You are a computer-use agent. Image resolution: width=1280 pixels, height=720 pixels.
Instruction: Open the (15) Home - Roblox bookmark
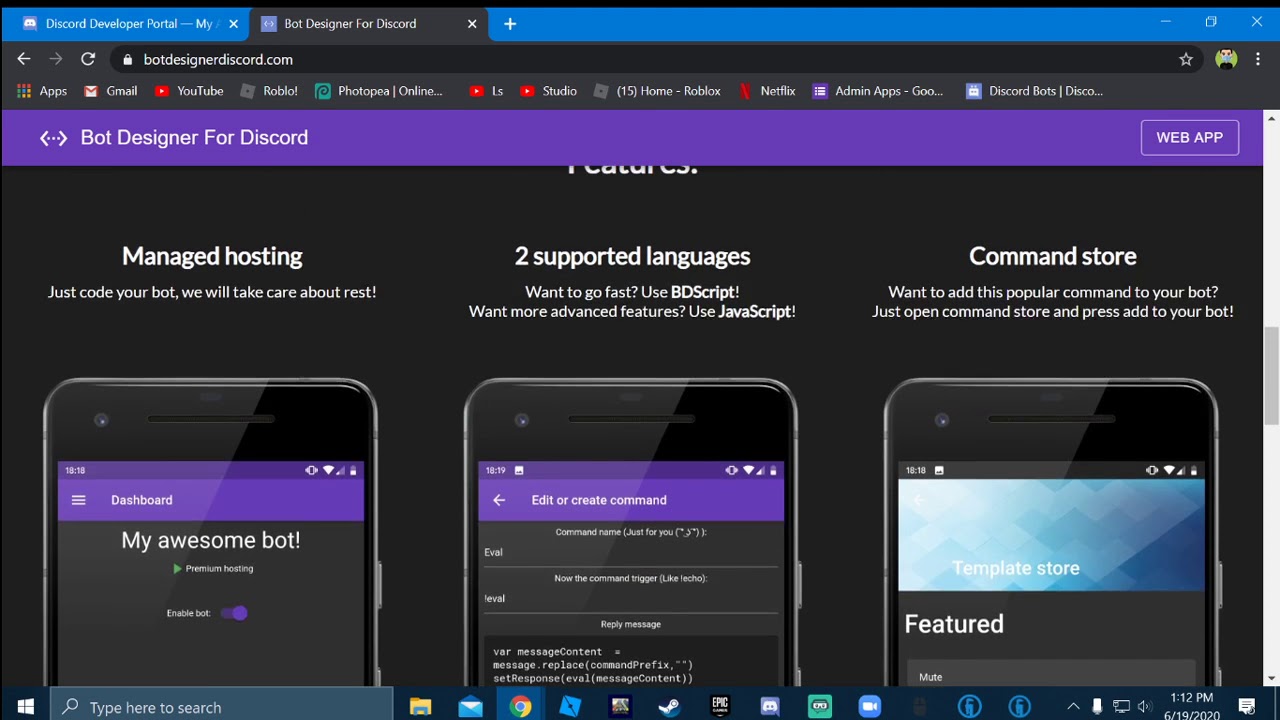[657, 91]
